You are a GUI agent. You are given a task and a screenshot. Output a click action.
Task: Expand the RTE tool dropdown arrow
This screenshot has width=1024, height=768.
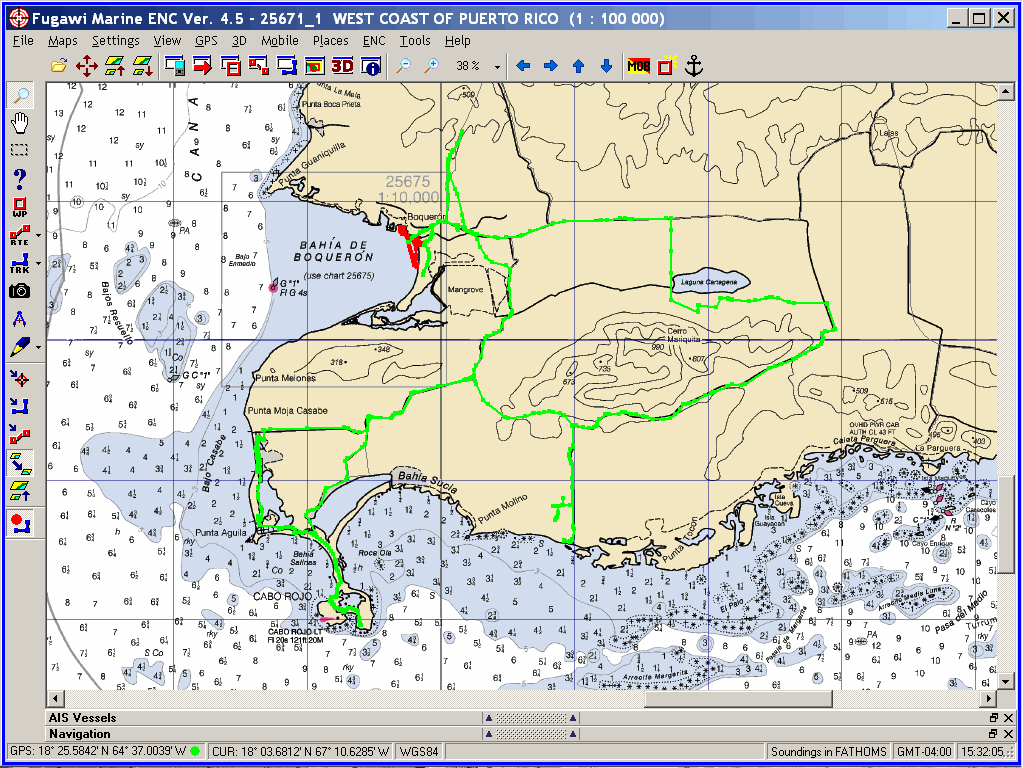click(x=38, y=235)
